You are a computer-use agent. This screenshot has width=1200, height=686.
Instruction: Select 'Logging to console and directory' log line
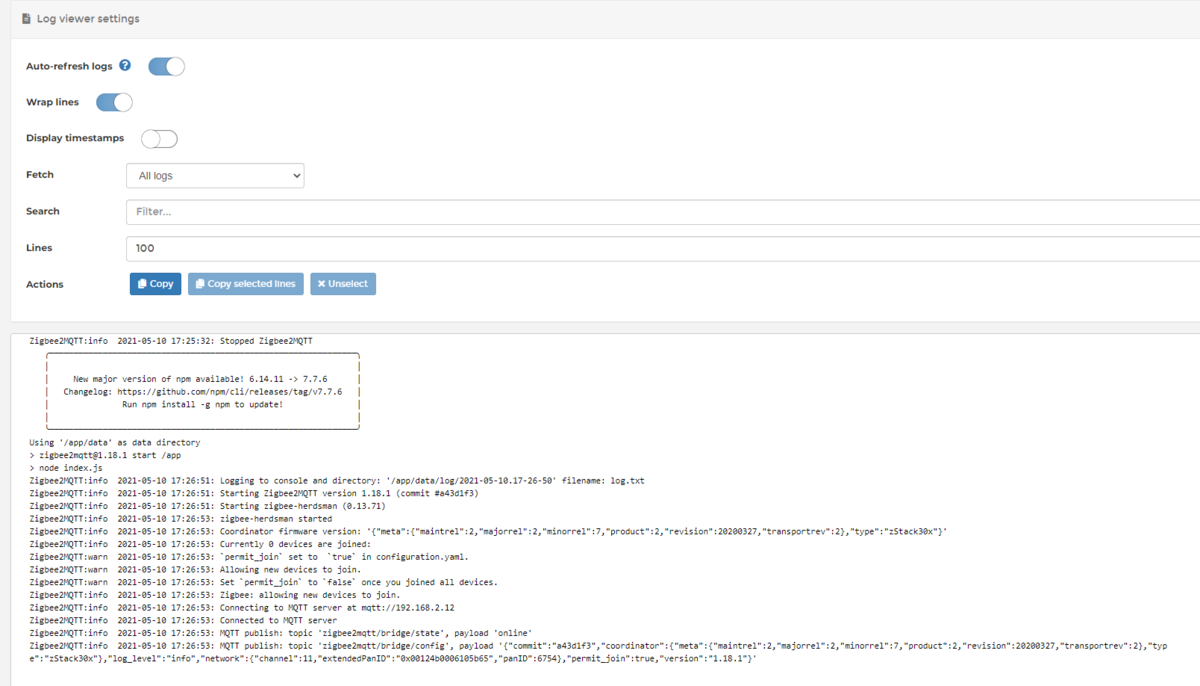337,480
